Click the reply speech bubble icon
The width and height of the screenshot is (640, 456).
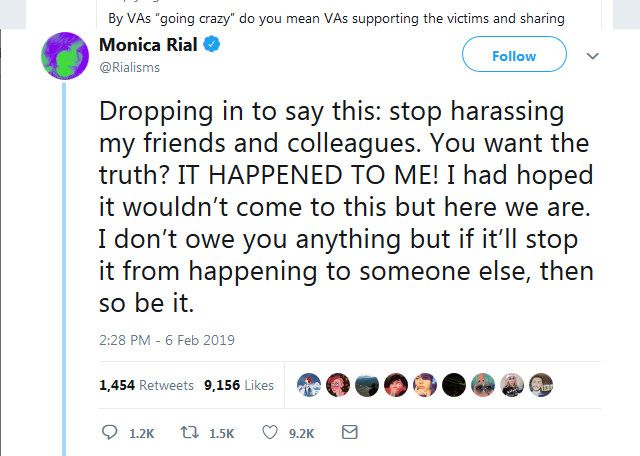point(109,432)
